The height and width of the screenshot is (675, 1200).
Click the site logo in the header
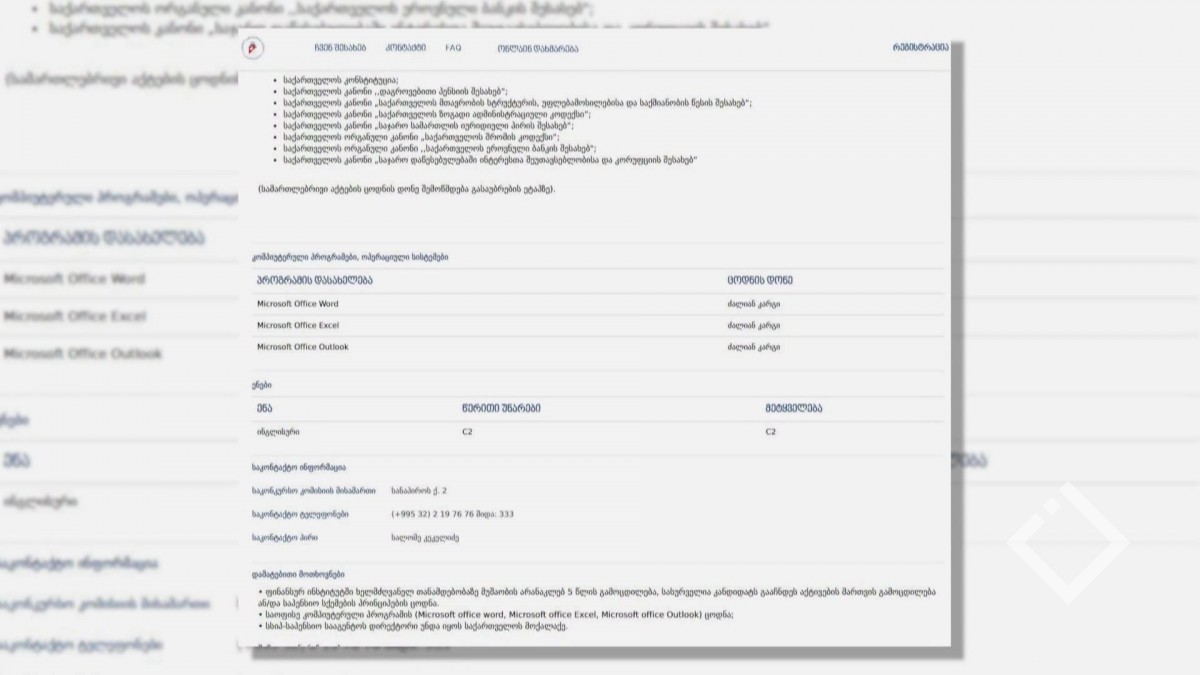coord(253,48)
